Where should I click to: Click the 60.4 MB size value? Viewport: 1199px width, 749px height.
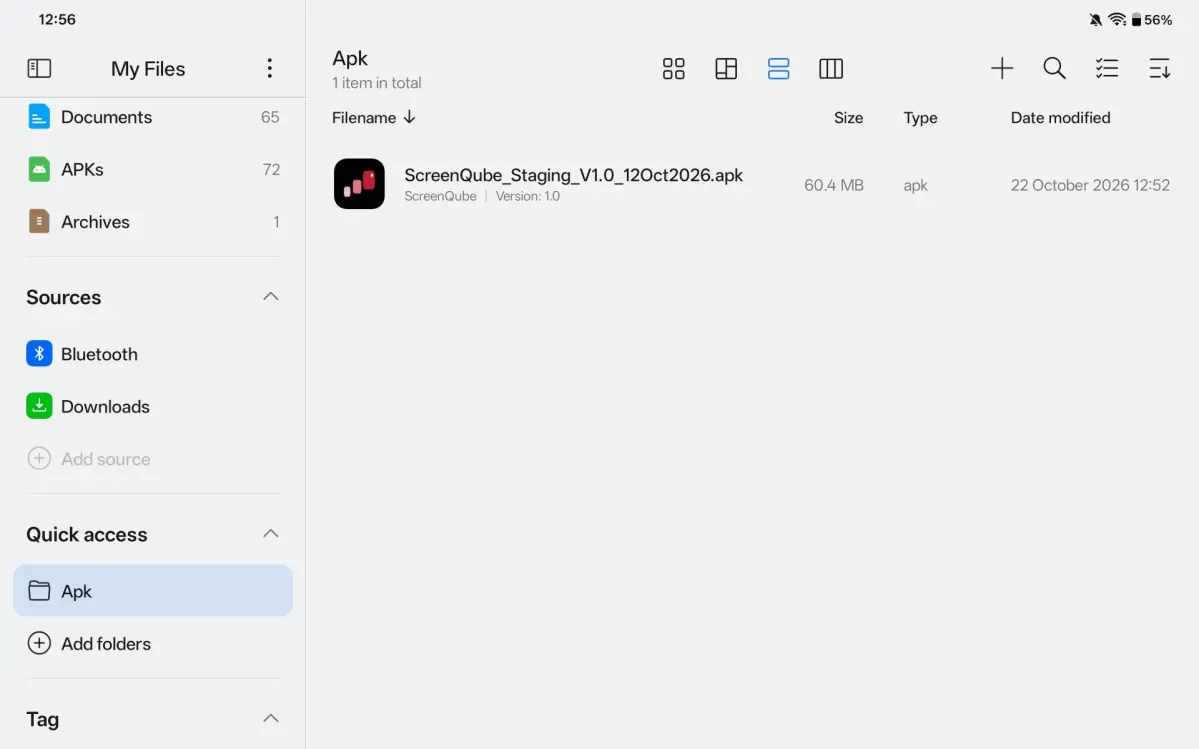(x=833, y=185)
